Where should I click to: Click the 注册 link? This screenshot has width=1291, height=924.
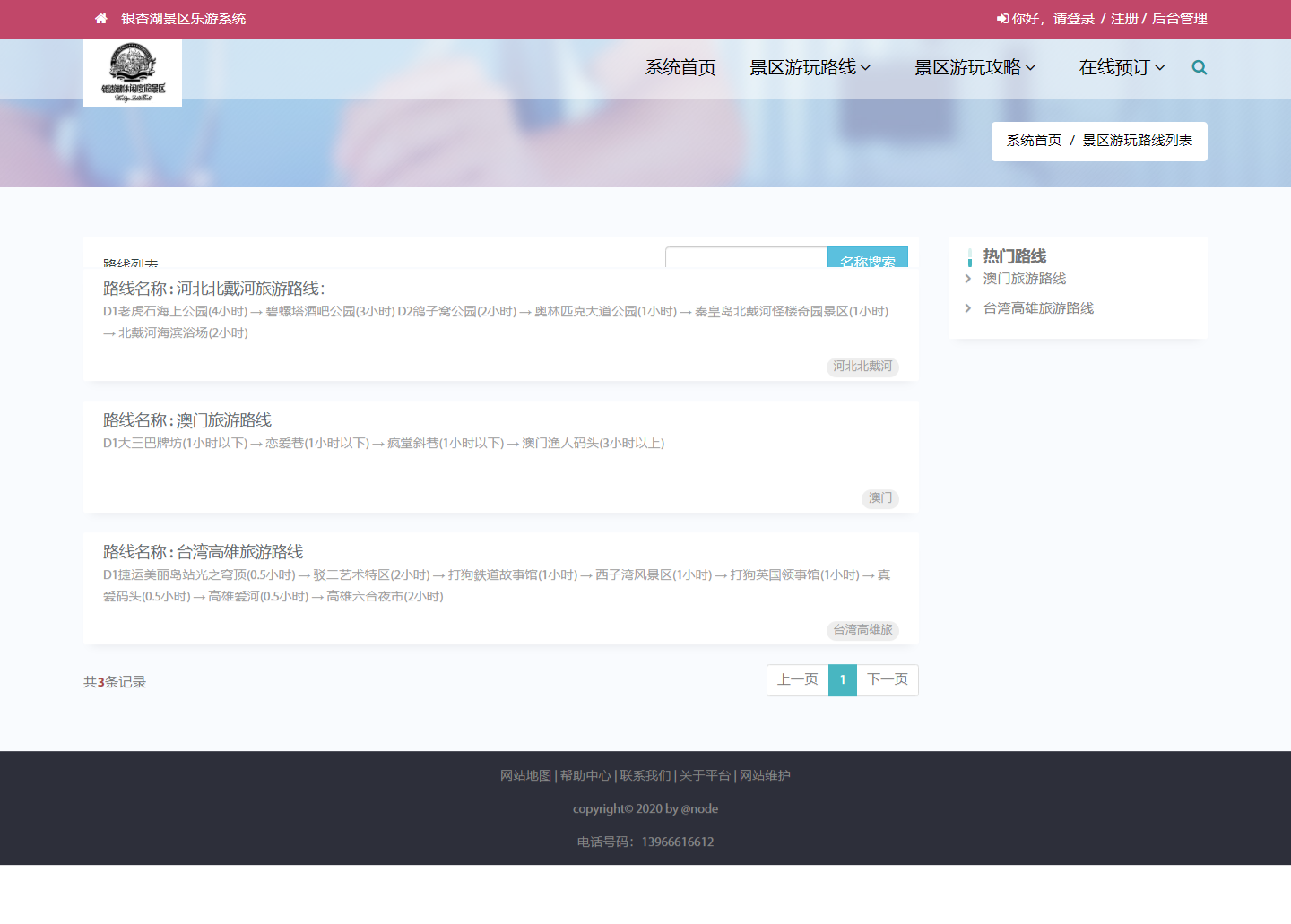point(1124,19)
